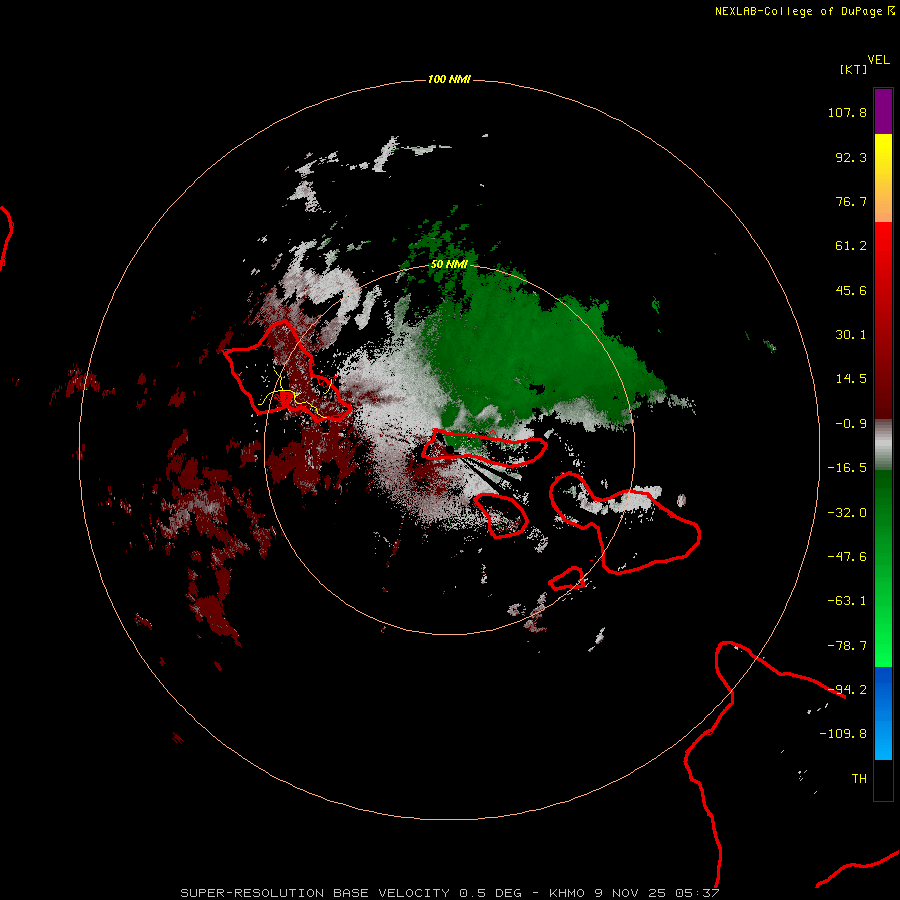
Task: Click the -0.9 legend value
Action: point(851,424)
